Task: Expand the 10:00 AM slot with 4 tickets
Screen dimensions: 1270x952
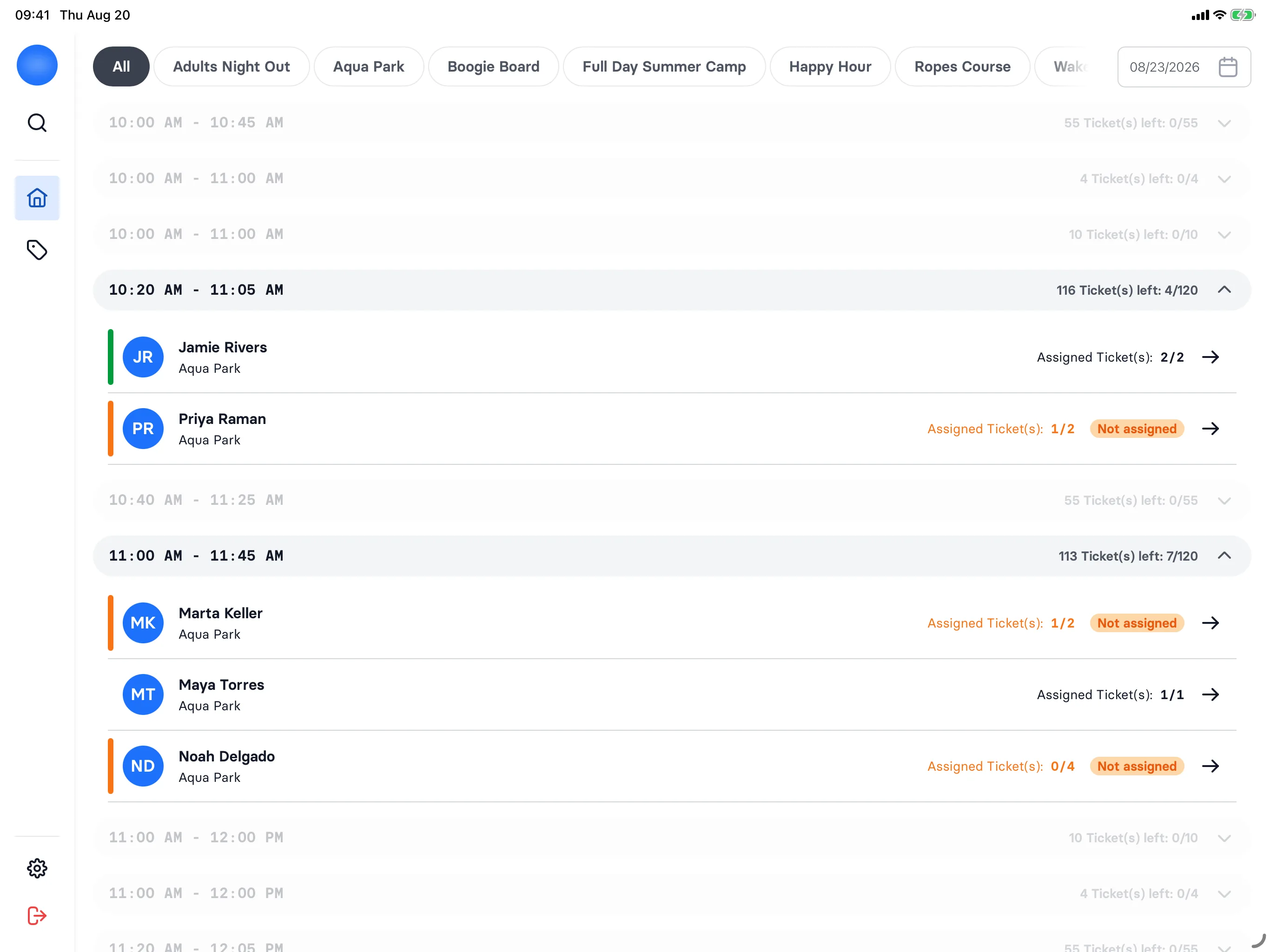Action: coord(672,178)
